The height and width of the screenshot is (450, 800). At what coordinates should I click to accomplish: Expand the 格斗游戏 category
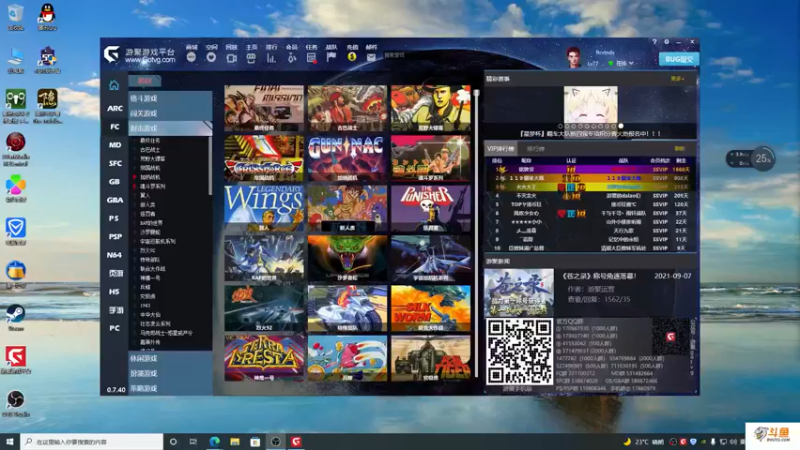[170, 98]
